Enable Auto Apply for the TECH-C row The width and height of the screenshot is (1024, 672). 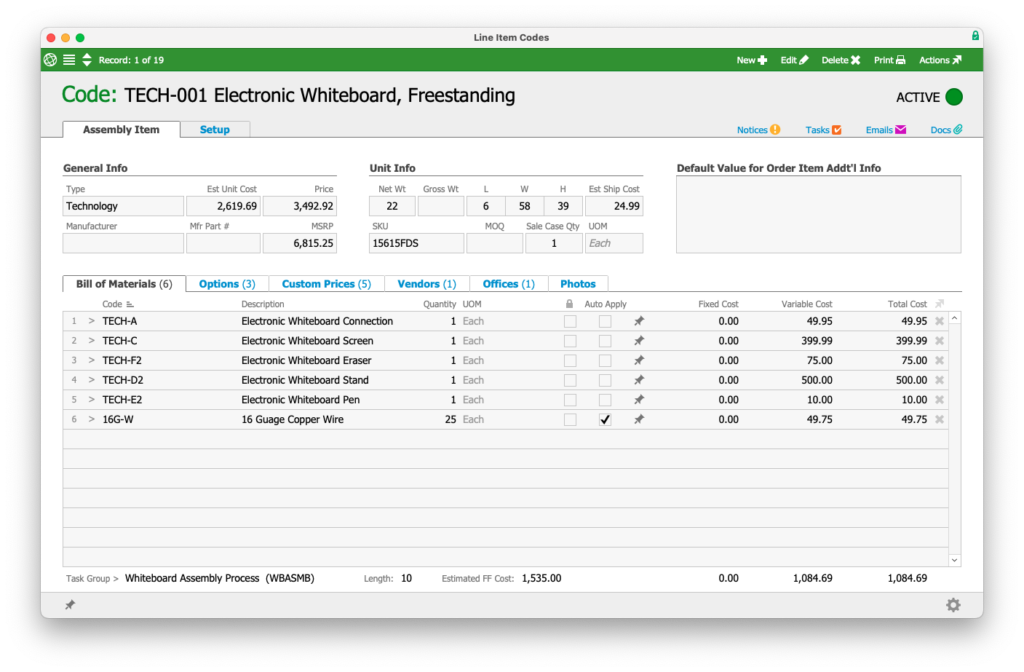(604, 340)
